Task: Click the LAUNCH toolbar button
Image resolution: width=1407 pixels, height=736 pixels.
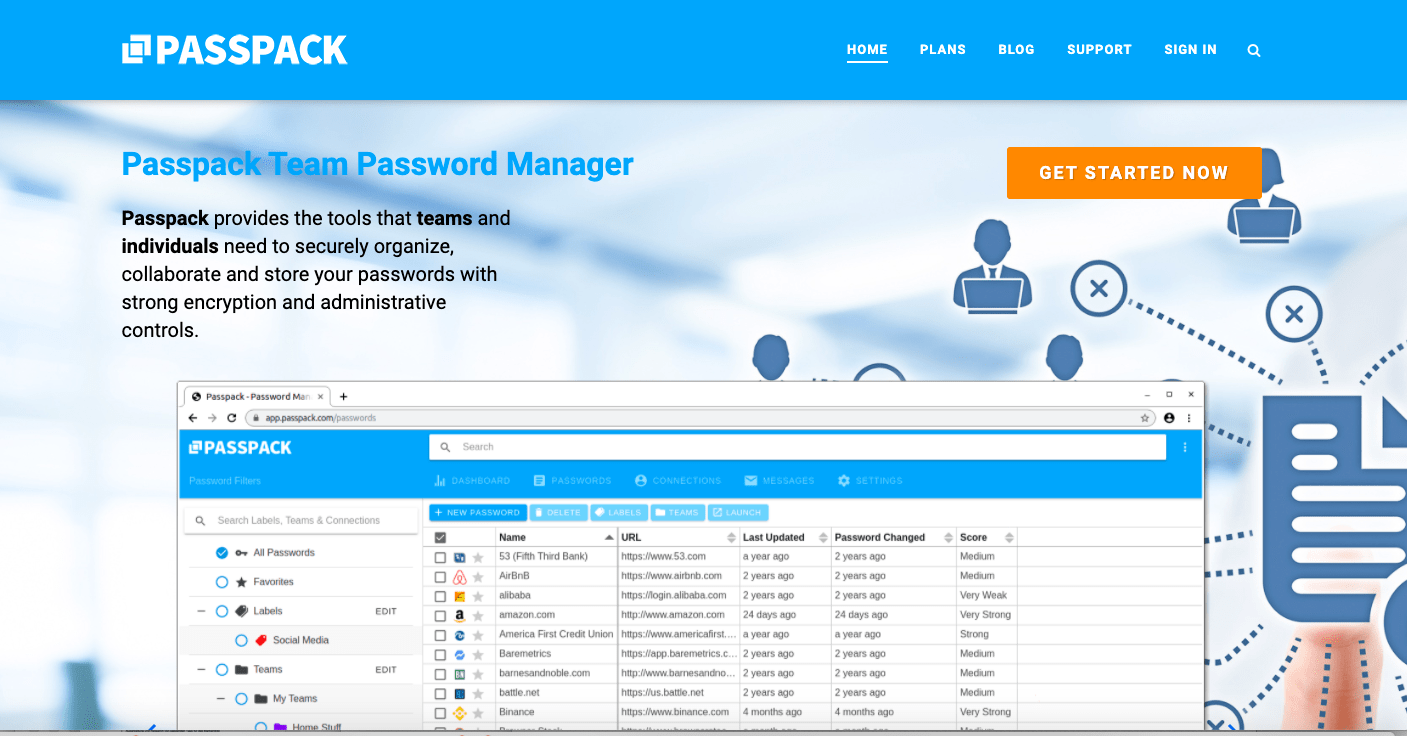Action: point(738,512)
